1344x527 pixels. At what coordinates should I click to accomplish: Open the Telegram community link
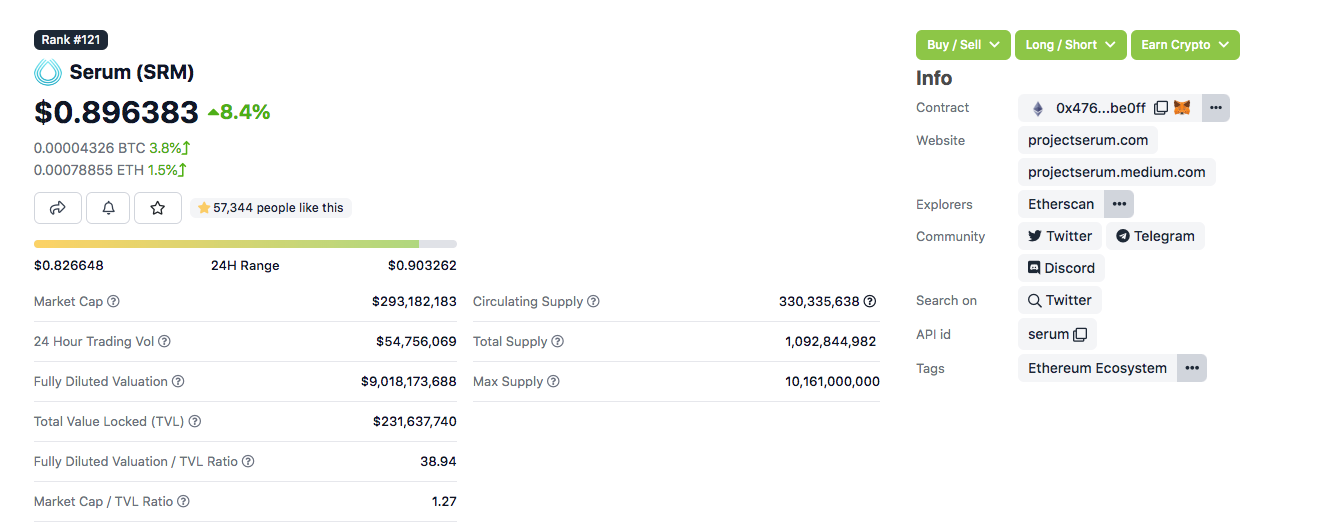[x=1155, y=236]
